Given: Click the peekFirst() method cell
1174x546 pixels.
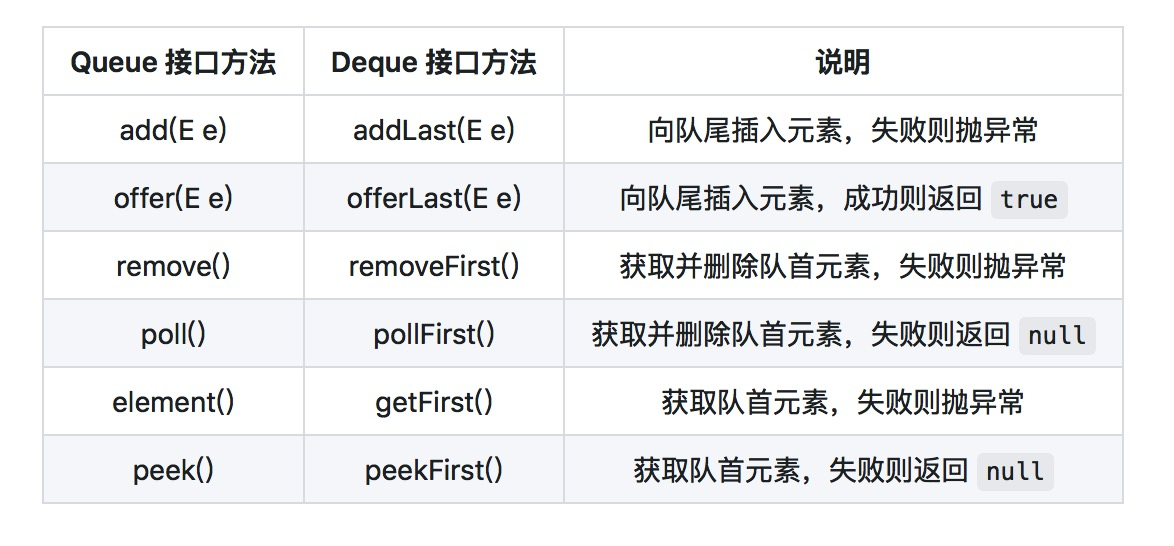Looking at the screenshot, I should (x=434, y=470).
